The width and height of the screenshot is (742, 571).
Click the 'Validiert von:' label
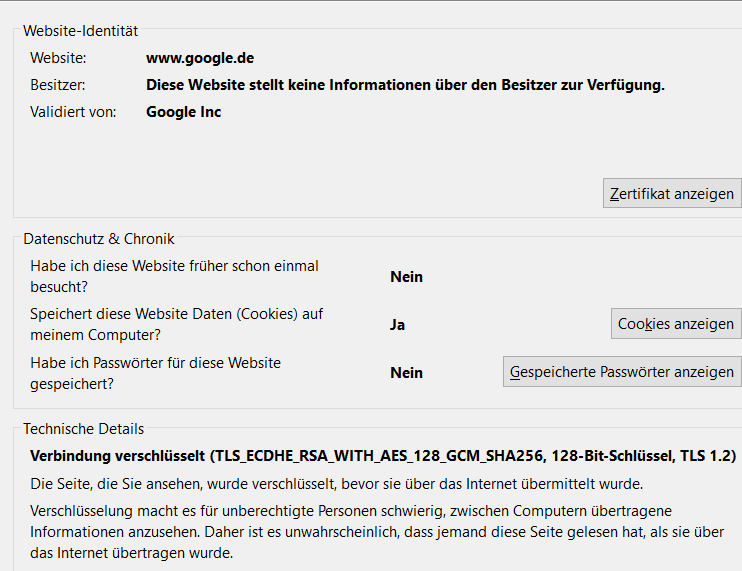73,112
